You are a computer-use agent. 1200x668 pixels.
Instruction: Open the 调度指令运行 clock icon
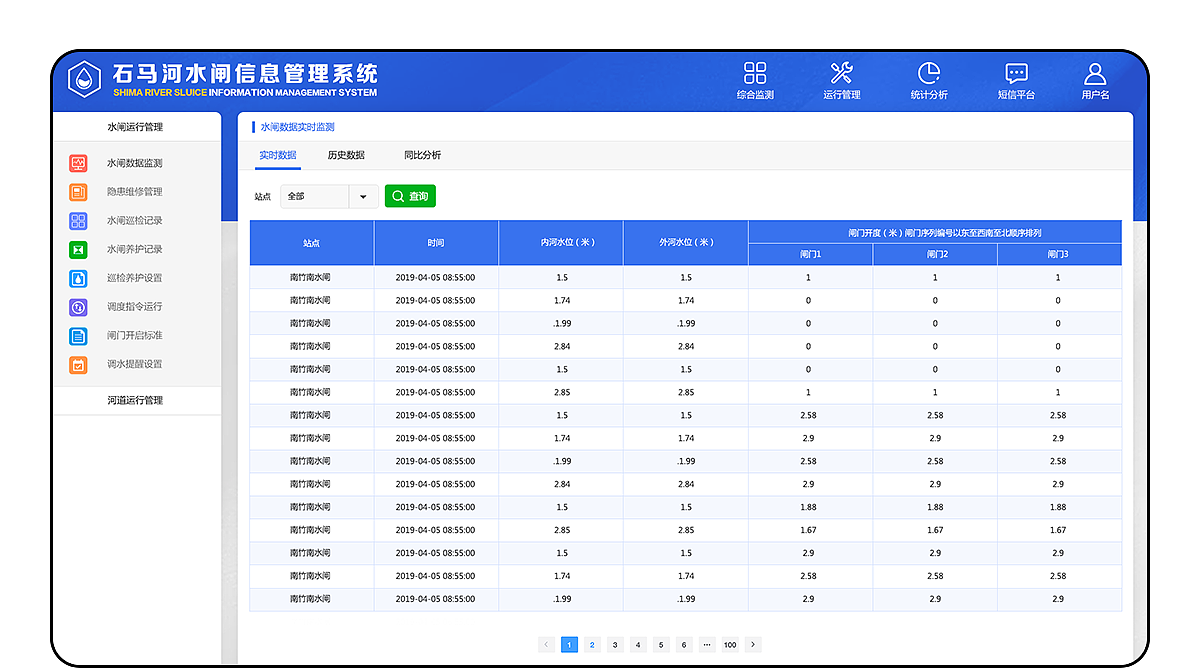(78, 307)
